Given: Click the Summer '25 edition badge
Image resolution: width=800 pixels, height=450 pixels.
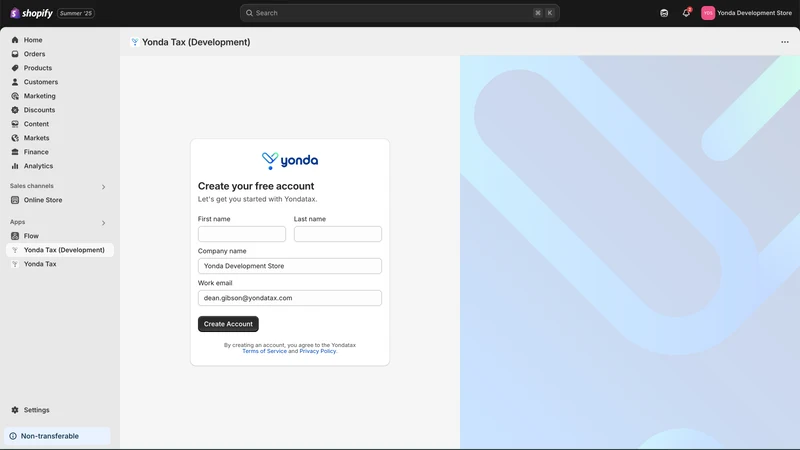Looking at the screenshot, I should point(76,13).
